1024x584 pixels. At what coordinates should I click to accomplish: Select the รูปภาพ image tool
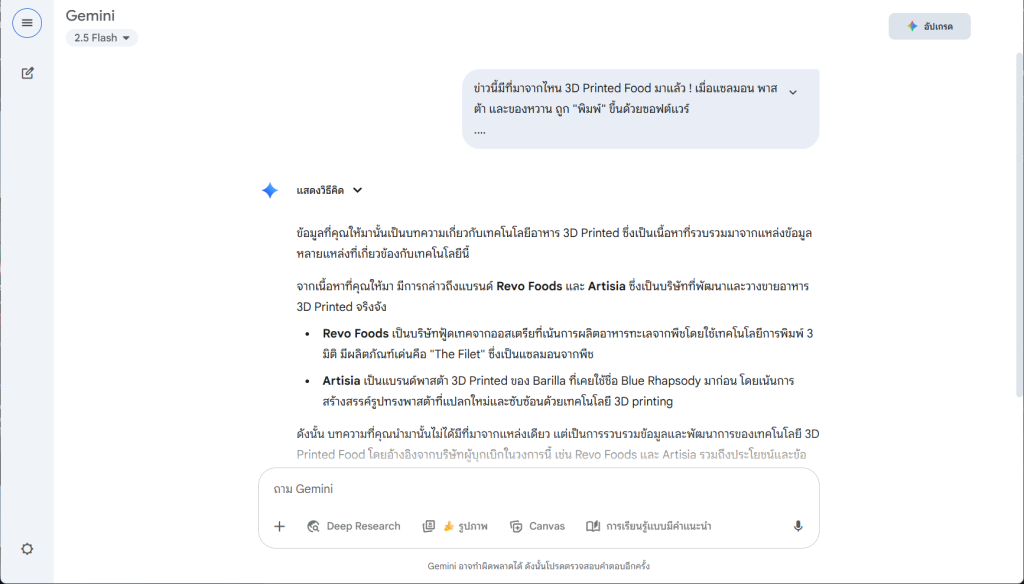(x=456, y=526)
